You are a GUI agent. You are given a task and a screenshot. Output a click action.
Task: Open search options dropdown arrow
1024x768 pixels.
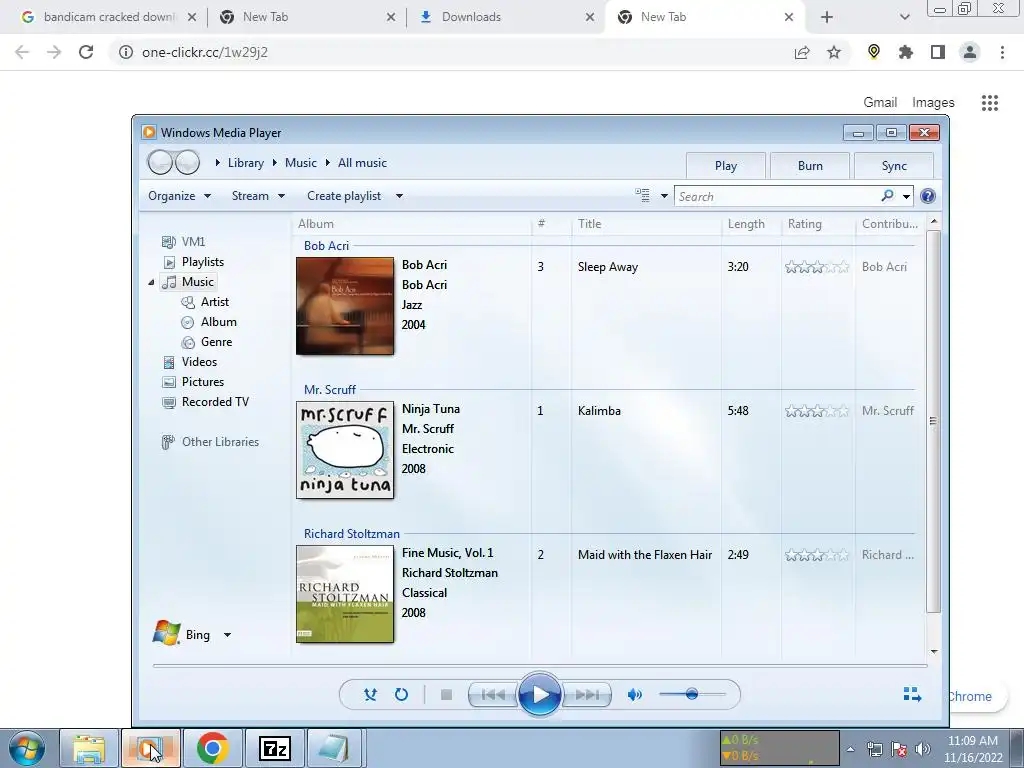tap(906, 197)
